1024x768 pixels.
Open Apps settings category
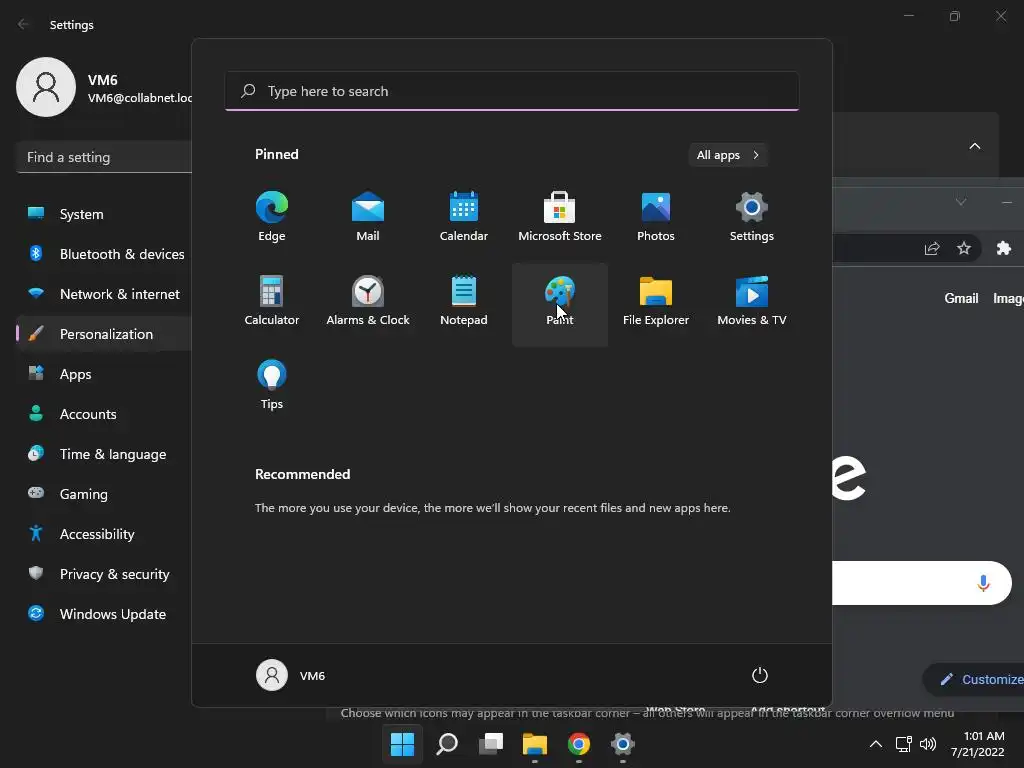(x=104, y=374)
